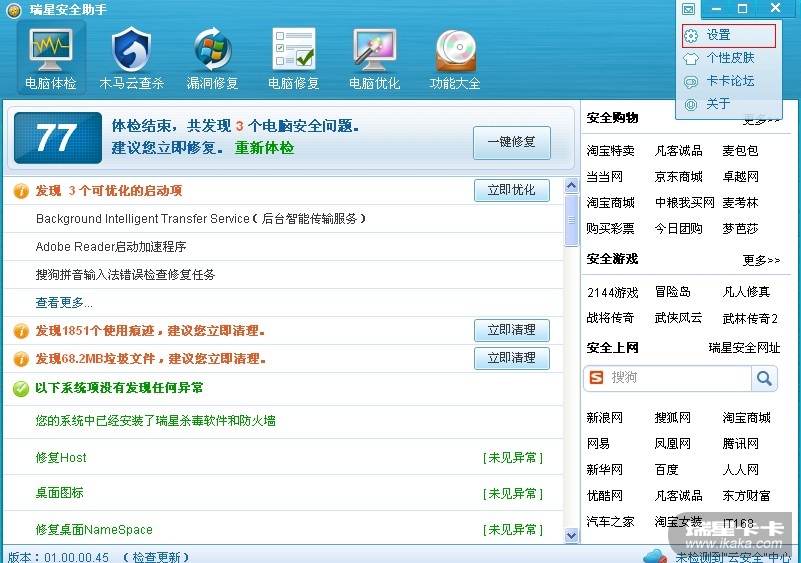
Task: Open 卓越网 link
Action: tap(740, 177)
